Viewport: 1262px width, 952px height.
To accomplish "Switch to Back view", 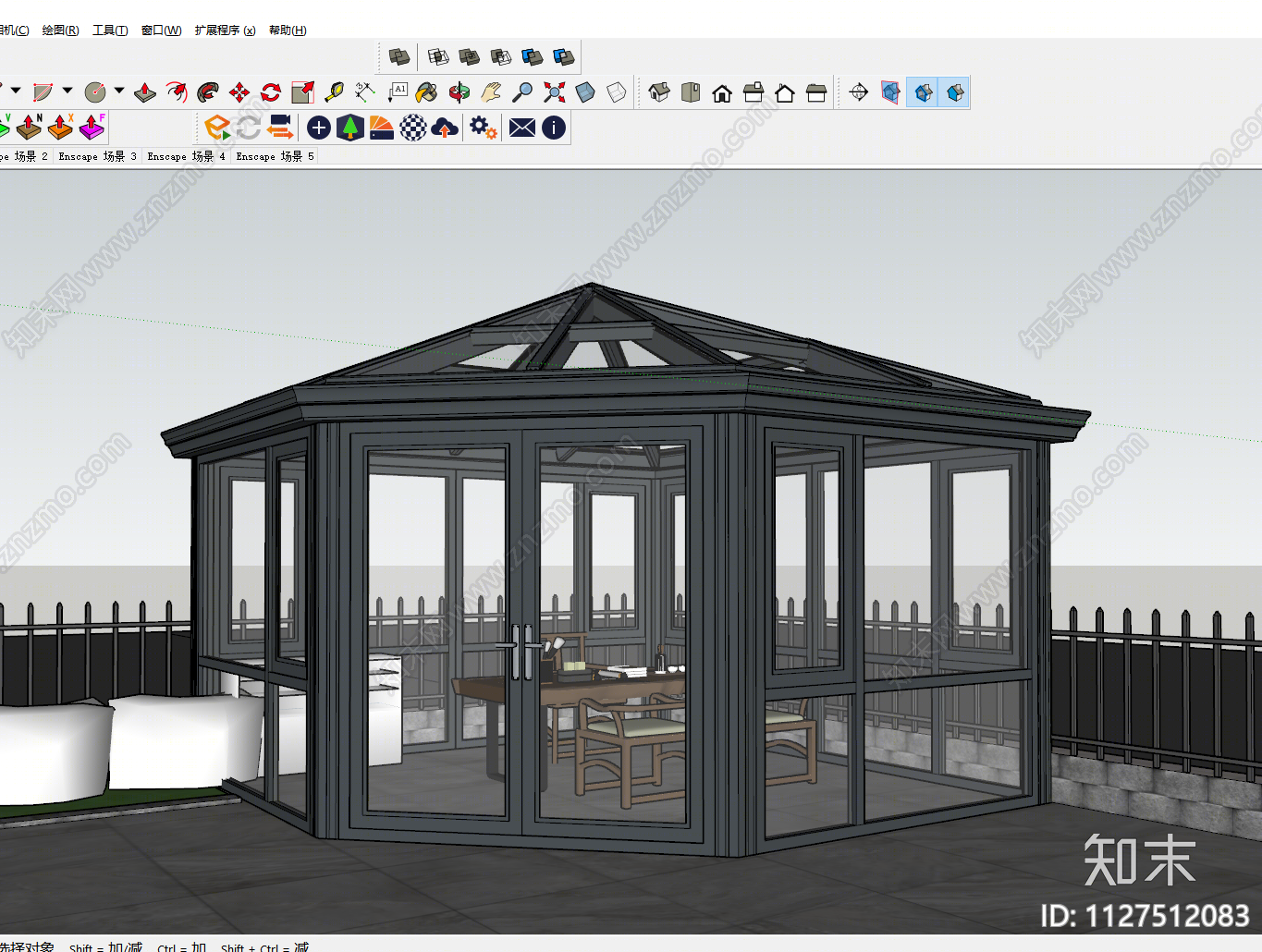I will tap(785, 92).
